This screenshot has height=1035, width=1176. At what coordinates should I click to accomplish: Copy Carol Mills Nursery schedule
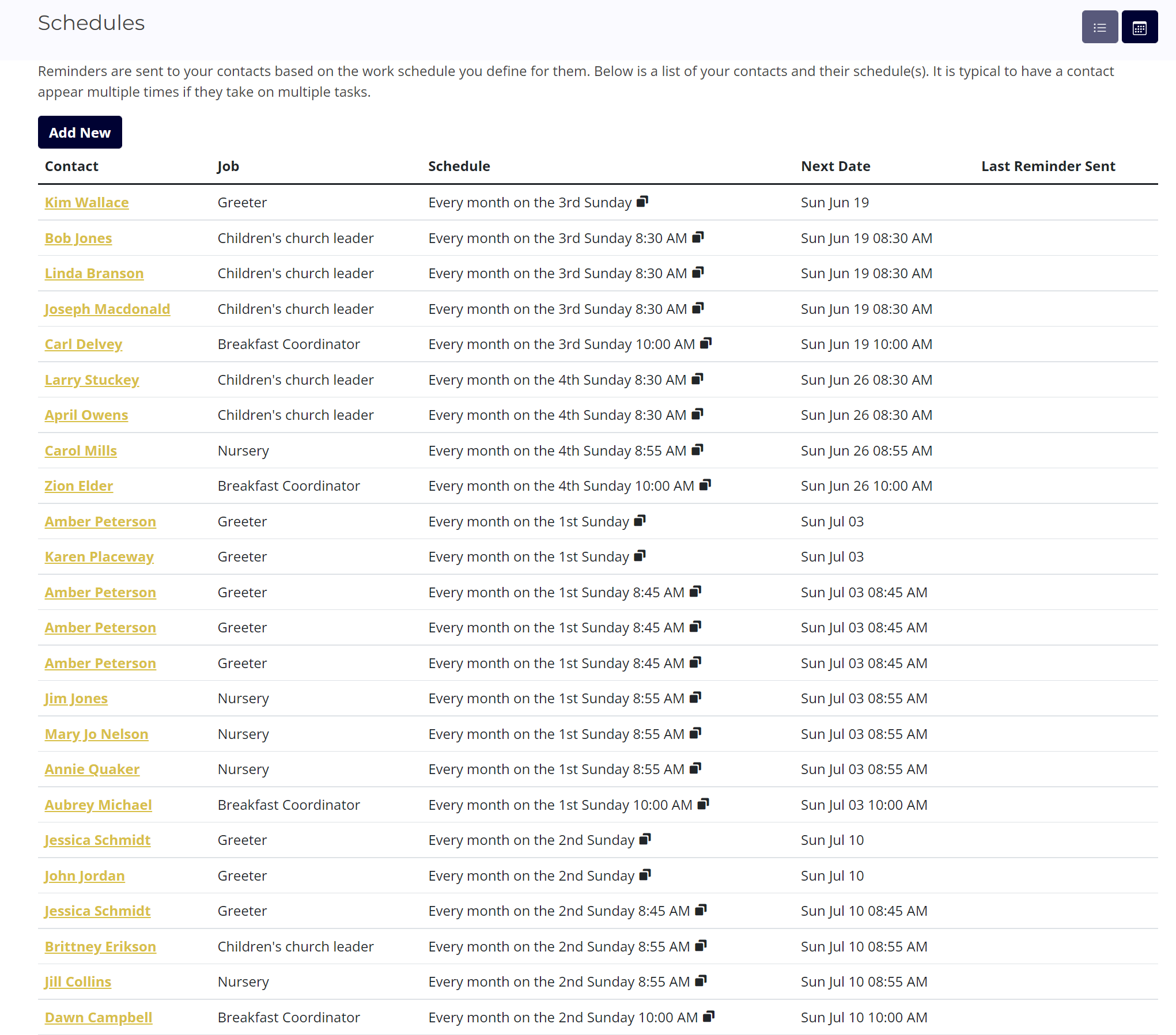click(697, 450)
